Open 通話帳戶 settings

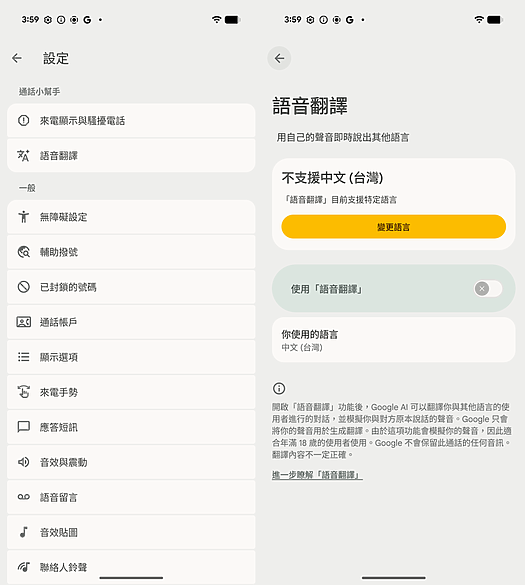tap(131, 322)
